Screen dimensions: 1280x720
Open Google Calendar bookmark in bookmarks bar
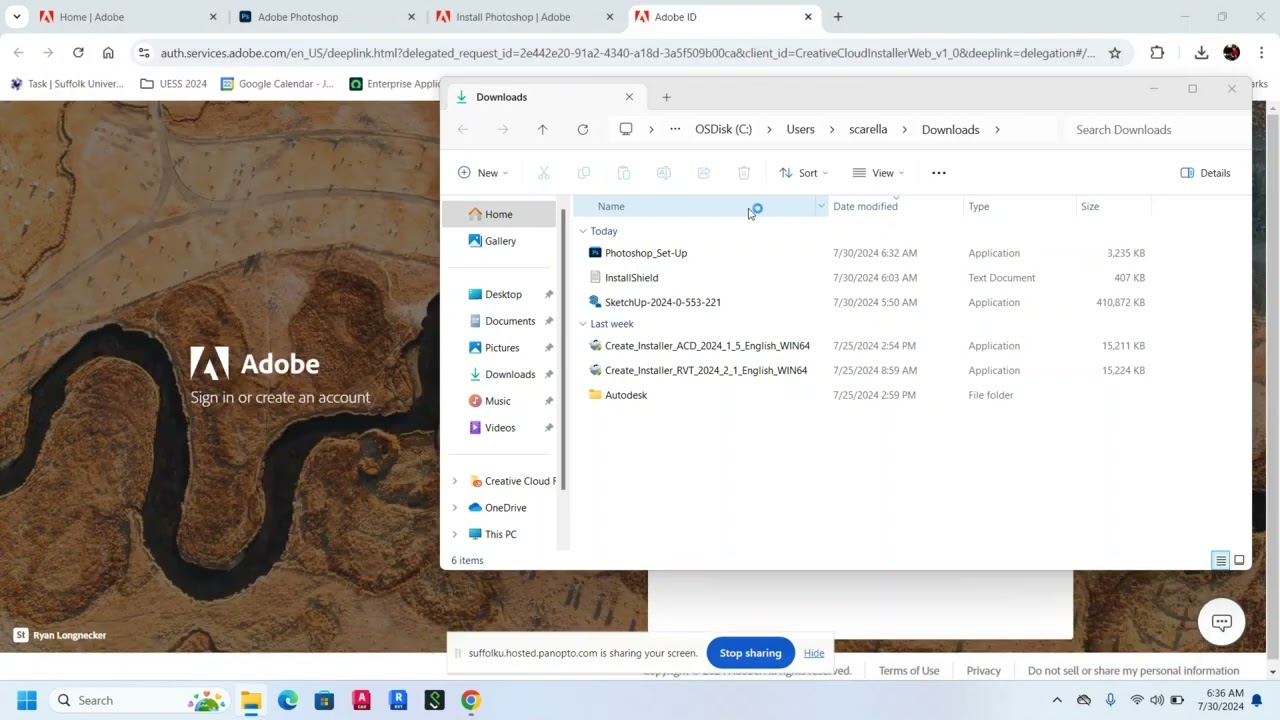(x=278, y=84)
